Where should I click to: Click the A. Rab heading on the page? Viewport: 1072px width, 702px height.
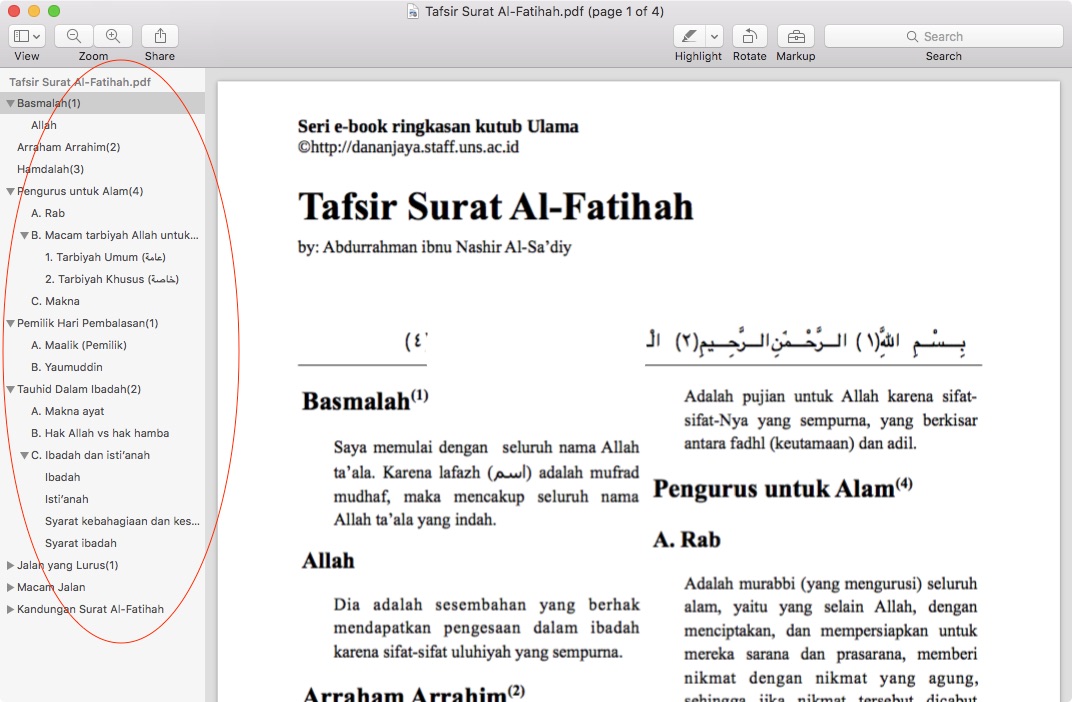click(687, 540)
